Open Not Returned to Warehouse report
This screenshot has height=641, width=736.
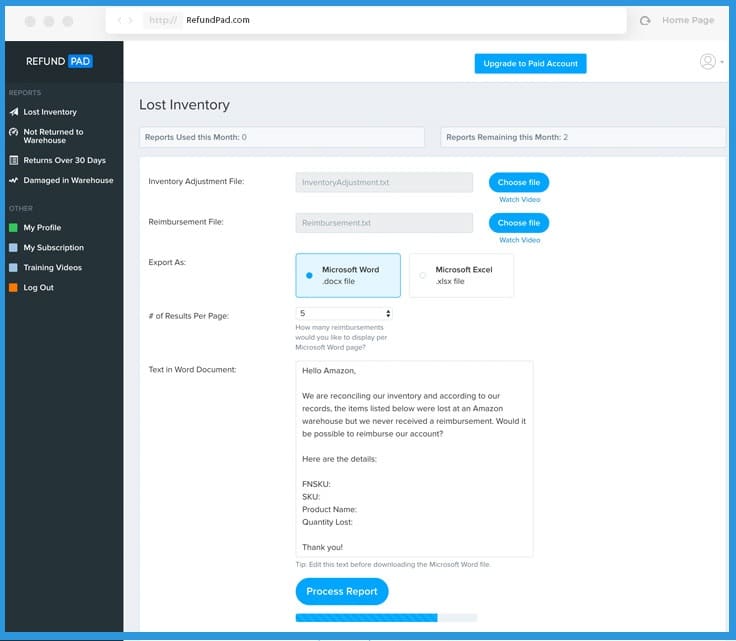click(54, 136)
